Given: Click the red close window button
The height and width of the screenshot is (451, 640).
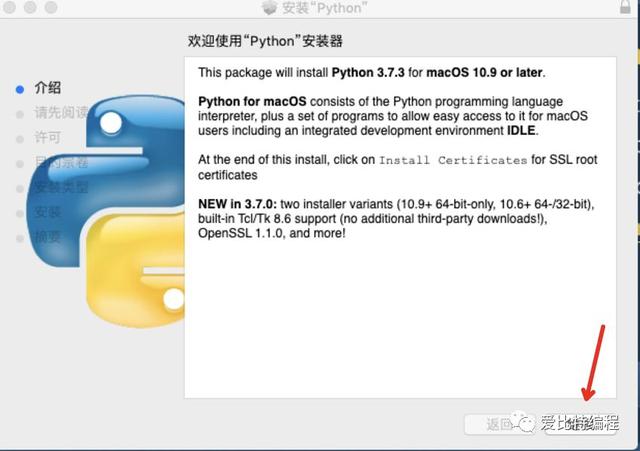Looking at the screenshot, I should 9,7.
